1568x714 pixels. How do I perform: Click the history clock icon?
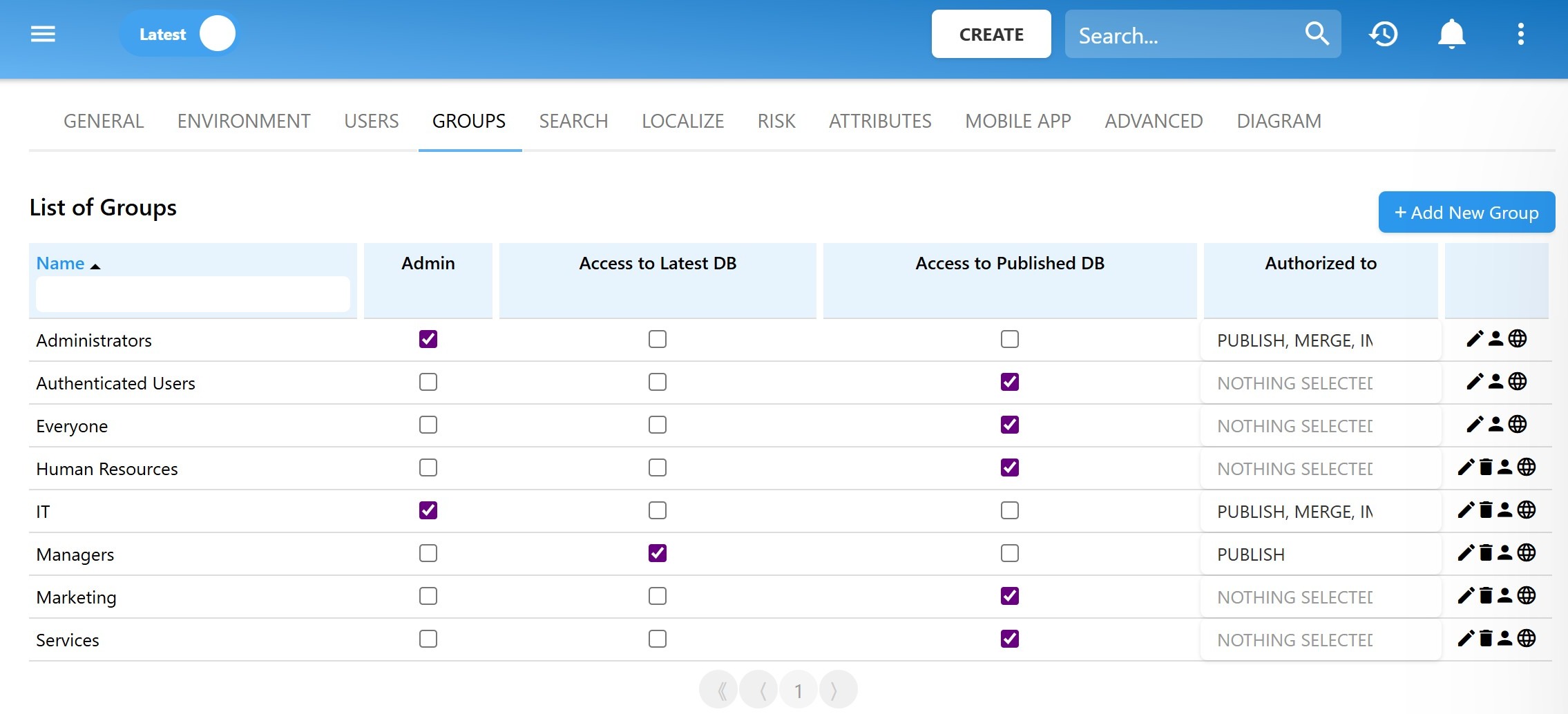tap(1383, 34)
